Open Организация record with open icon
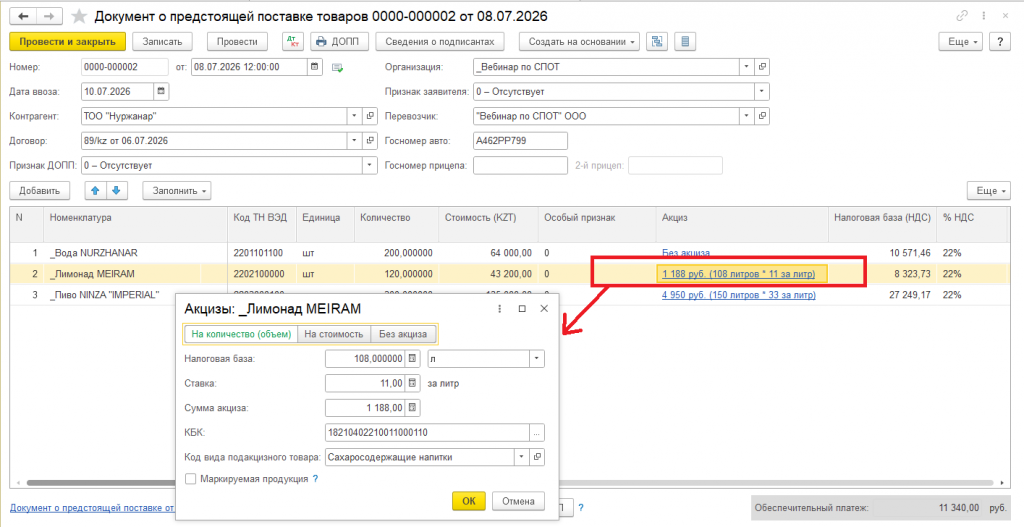This screenshot has height=527, width=1024. tap(761, 67)
